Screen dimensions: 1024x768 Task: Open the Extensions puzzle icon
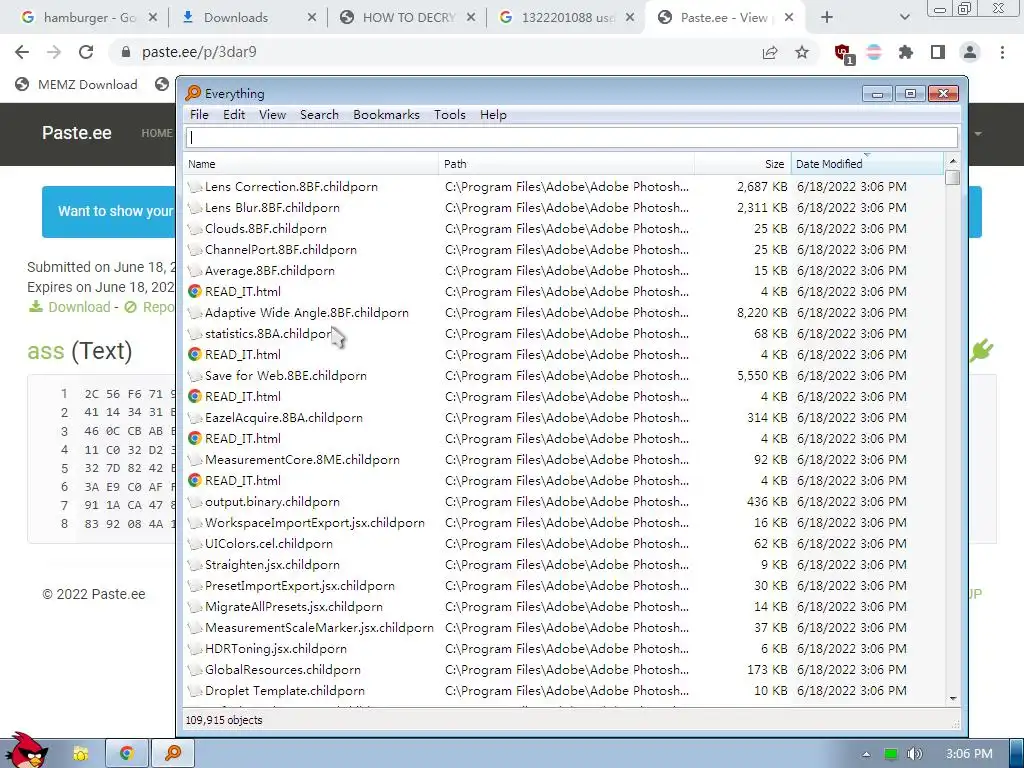[x=906, y=52]
